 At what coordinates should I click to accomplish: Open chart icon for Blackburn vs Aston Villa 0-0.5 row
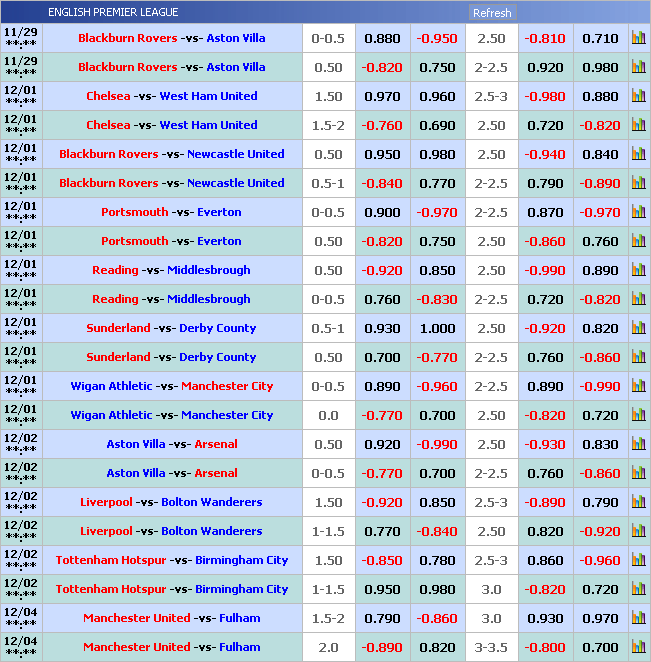(x=638, y=39)
